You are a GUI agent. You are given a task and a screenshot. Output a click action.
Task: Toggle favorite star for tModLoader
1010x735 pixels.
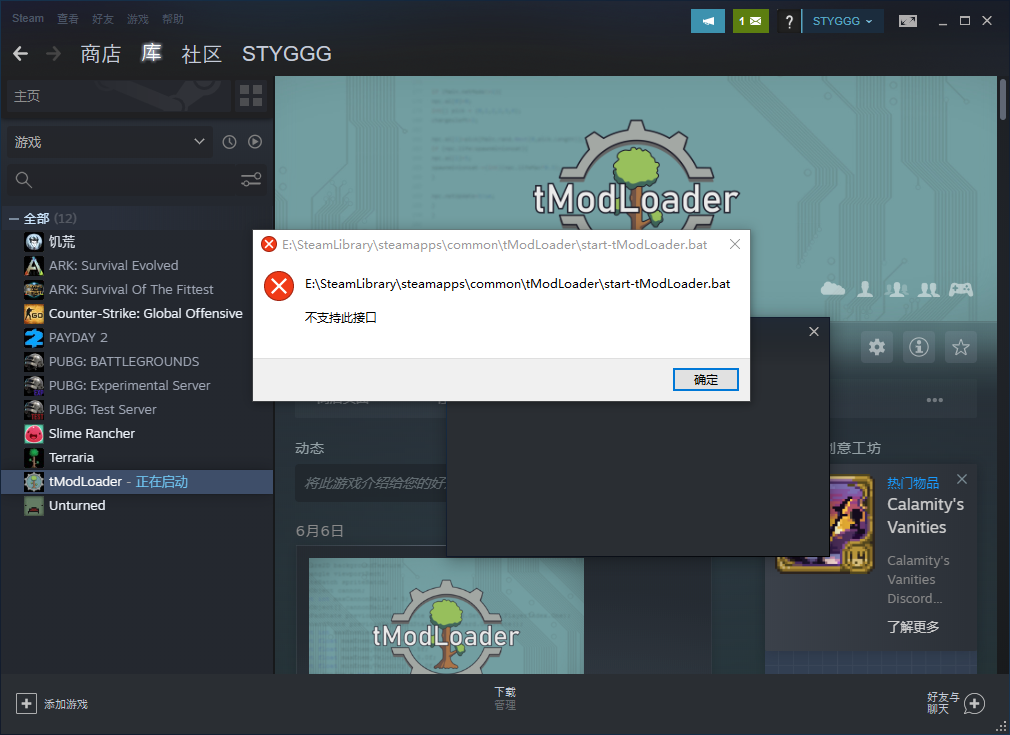tap(961, 347)
